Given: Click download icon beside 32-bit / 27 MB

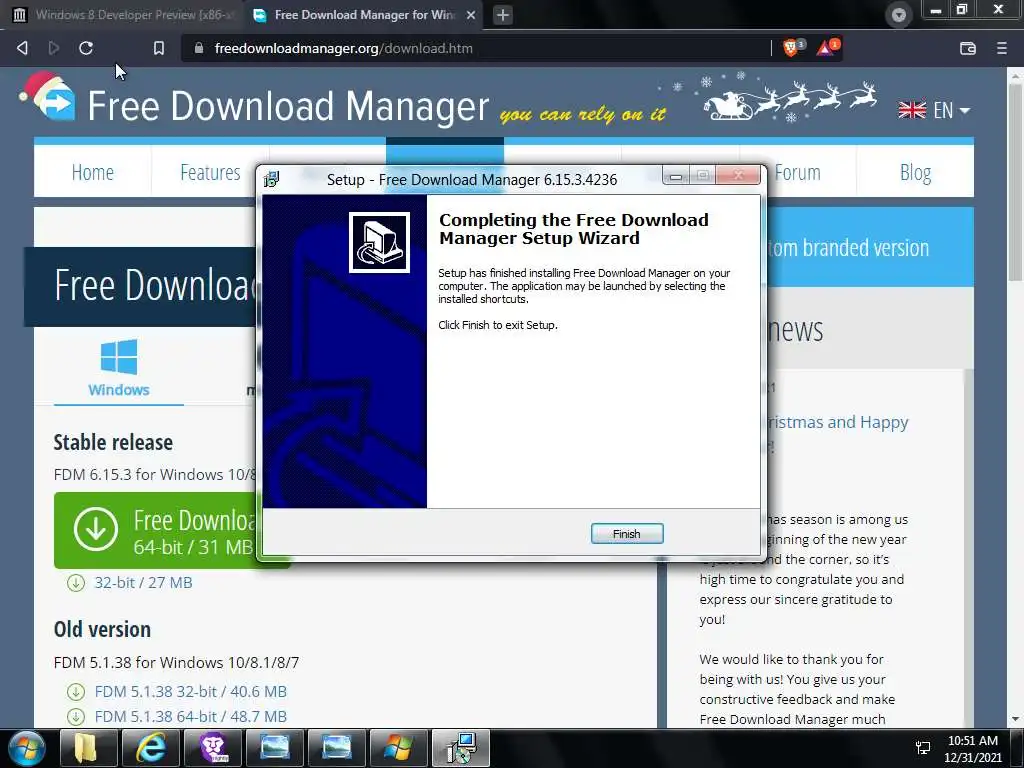Looking at the screenshot, I should pos(76,583).
